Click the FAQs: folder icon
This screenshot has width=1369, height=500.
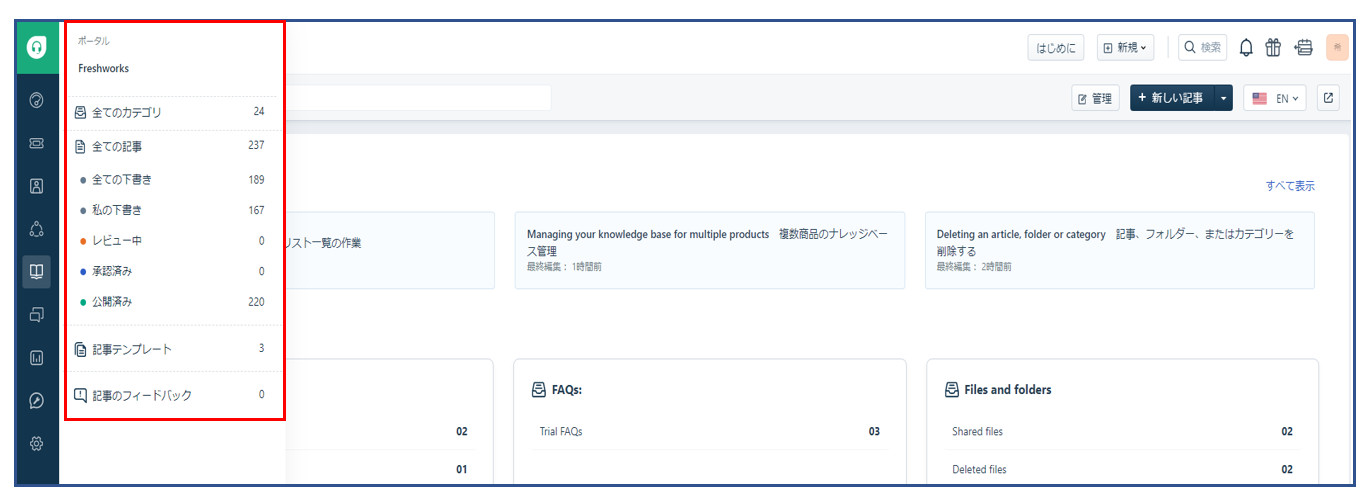coord(539,390)
